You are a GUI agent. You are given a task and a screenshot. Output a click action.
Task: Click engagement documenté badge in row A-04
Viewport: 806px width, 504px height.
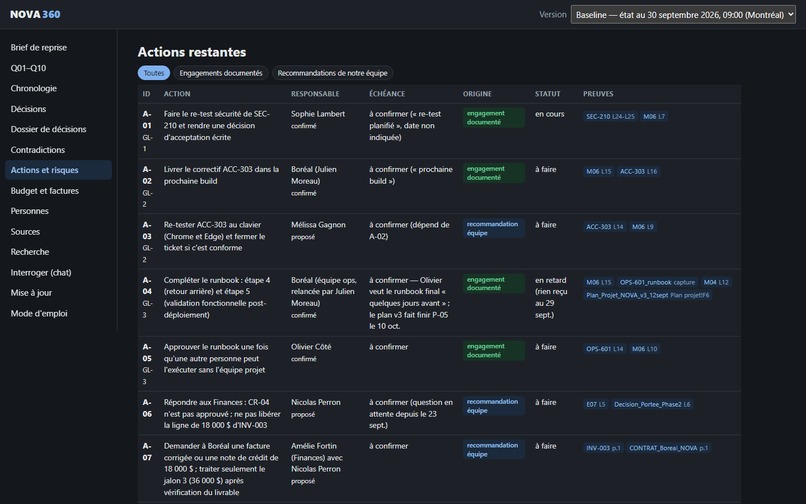[x=493, y=284]
